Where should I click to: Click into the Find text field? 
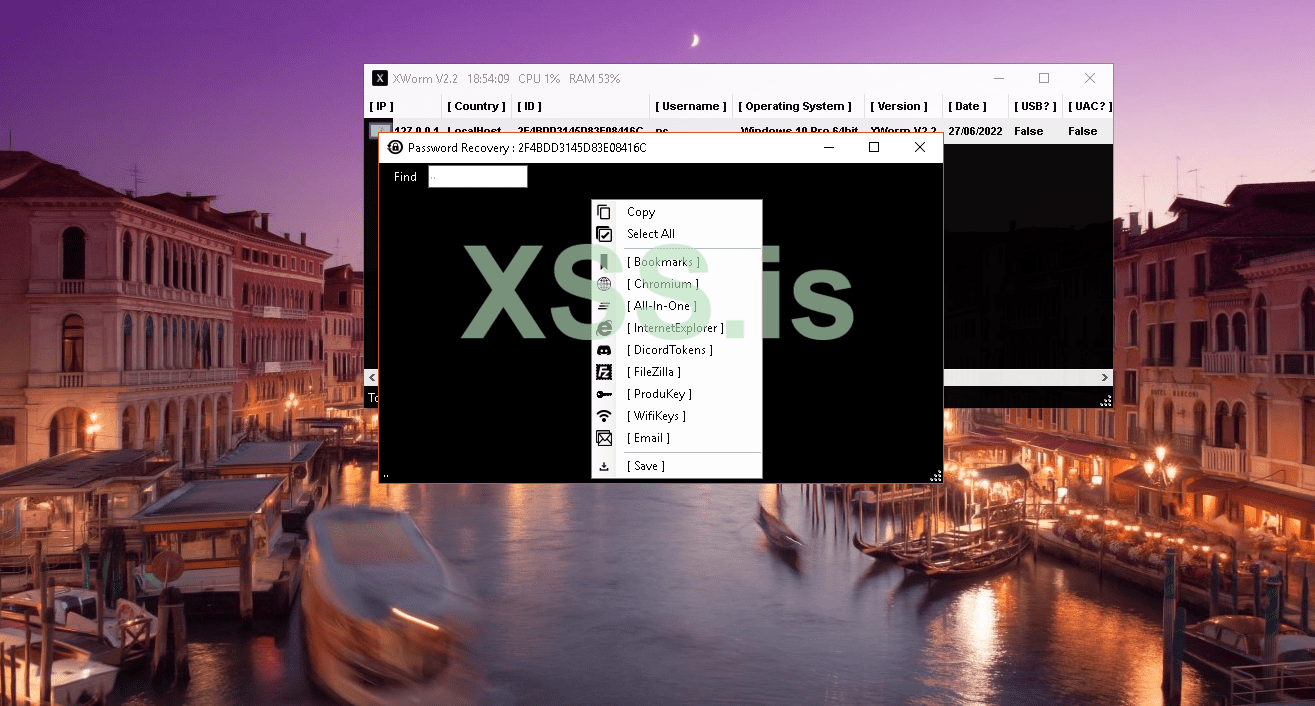[478, 177]
